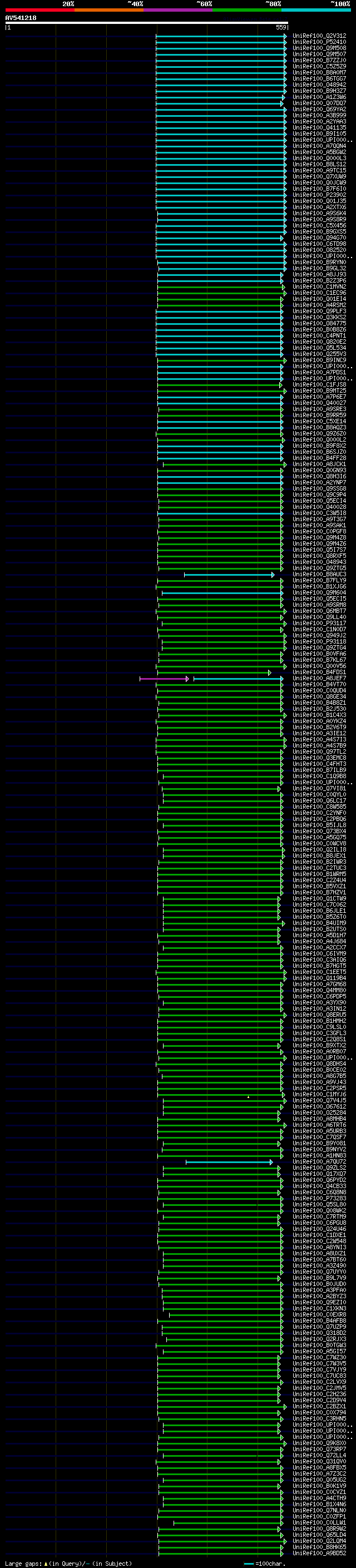Select UniRef100_B7FLY9 label
356x1568 pixels.
tap(319, 580)
